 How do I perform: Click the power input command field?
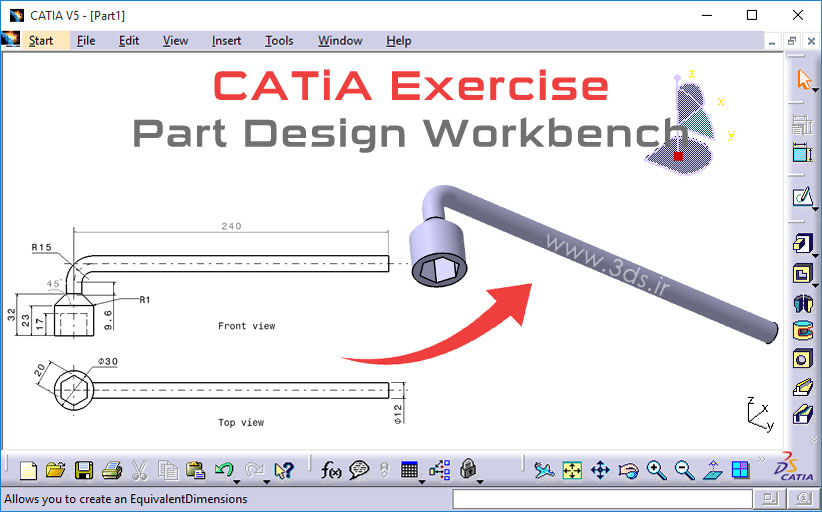(x=602, y=499)
